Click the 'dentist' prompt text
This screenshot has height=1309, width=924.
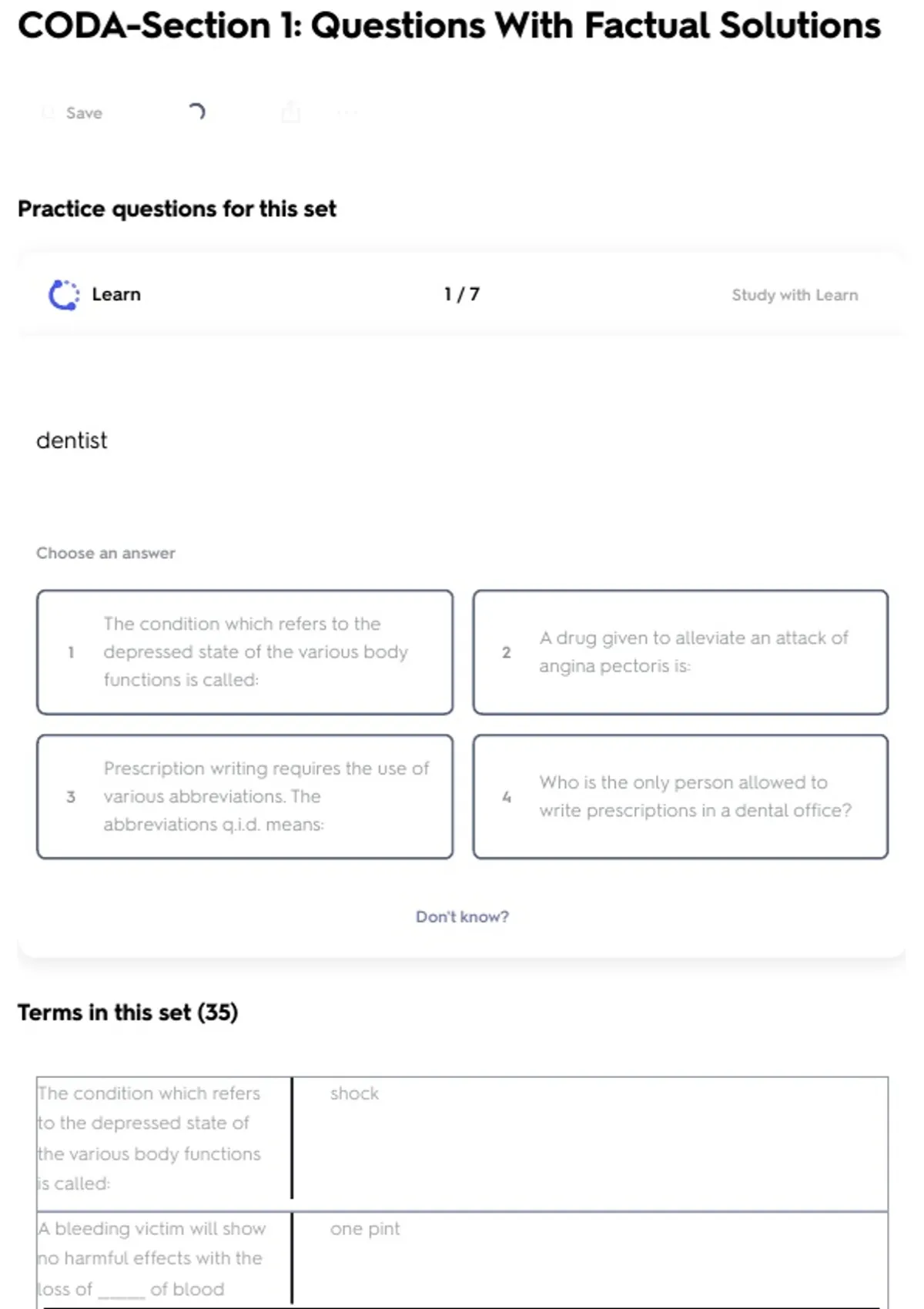coord(72,440)
